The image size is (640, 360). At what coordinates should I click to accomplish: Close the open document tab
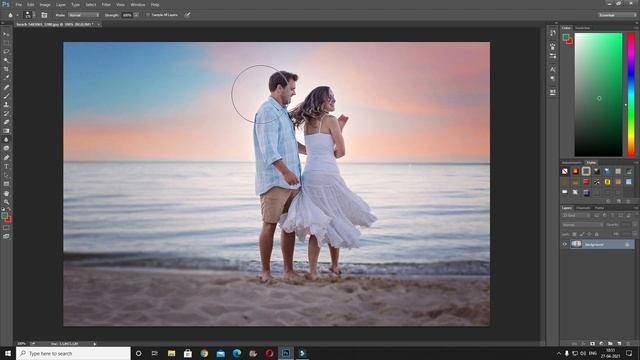tap(98, 24)
